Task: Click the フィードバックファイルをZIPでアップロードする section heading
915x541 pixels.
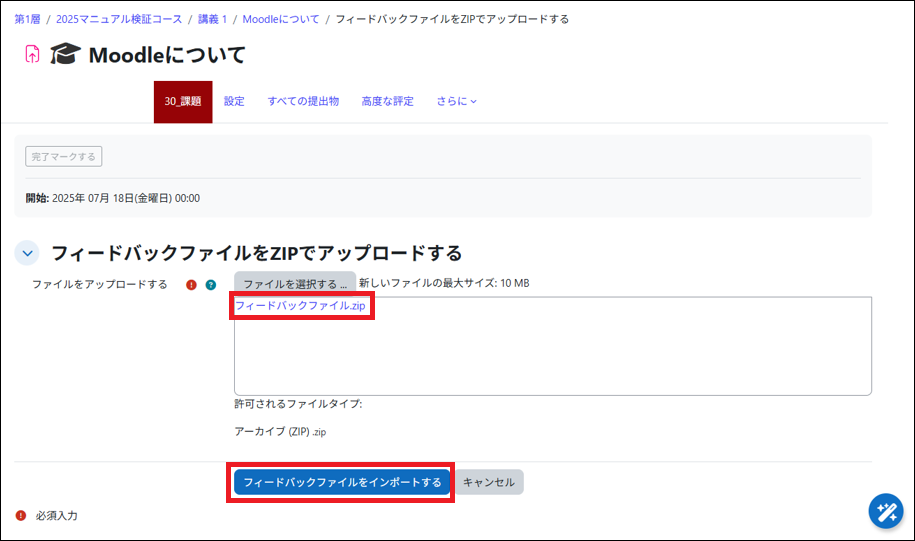Action: point(257,253)
